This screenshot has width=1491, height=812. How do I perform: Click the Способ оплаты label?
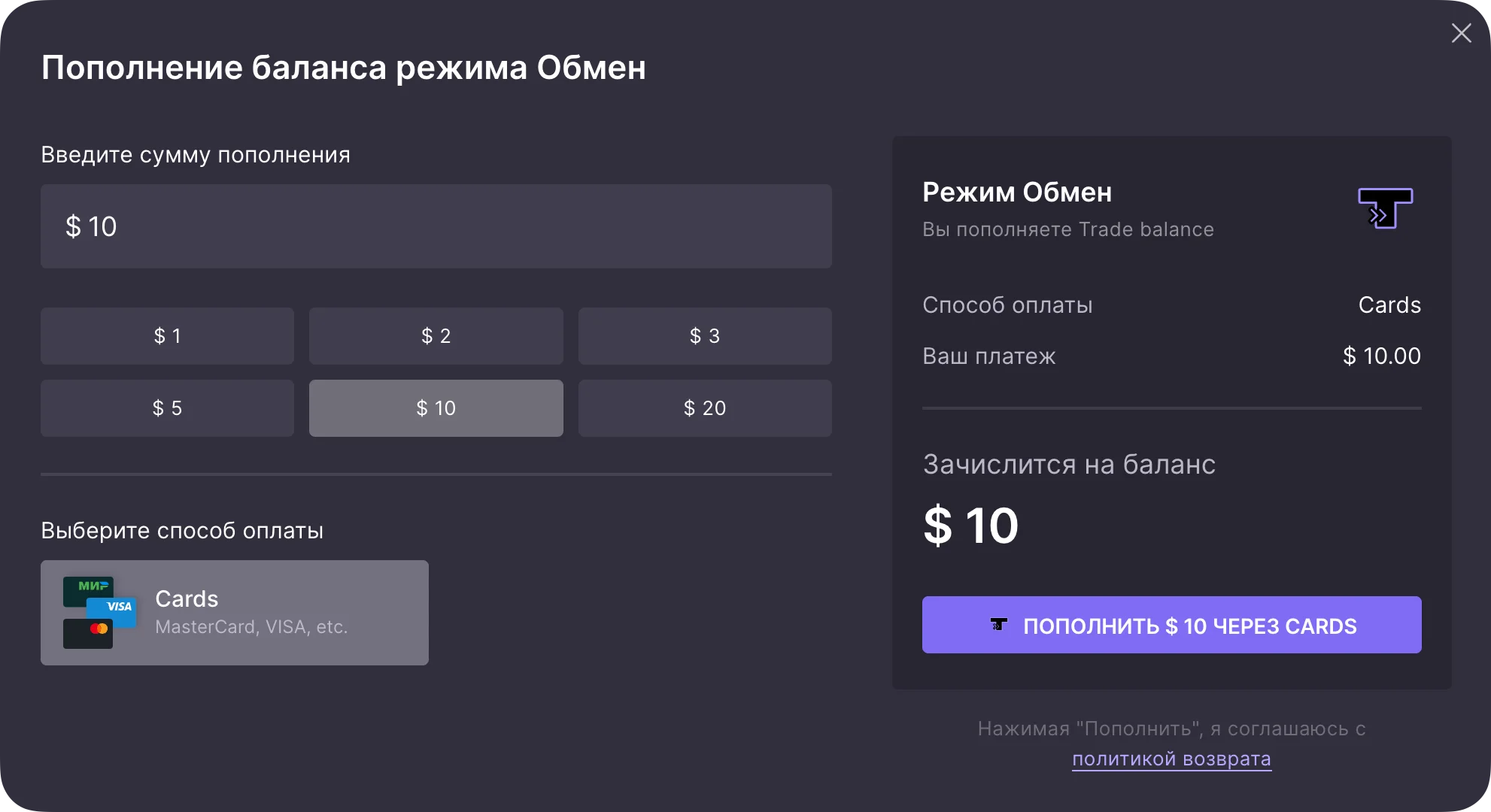tap(1007, 305)
